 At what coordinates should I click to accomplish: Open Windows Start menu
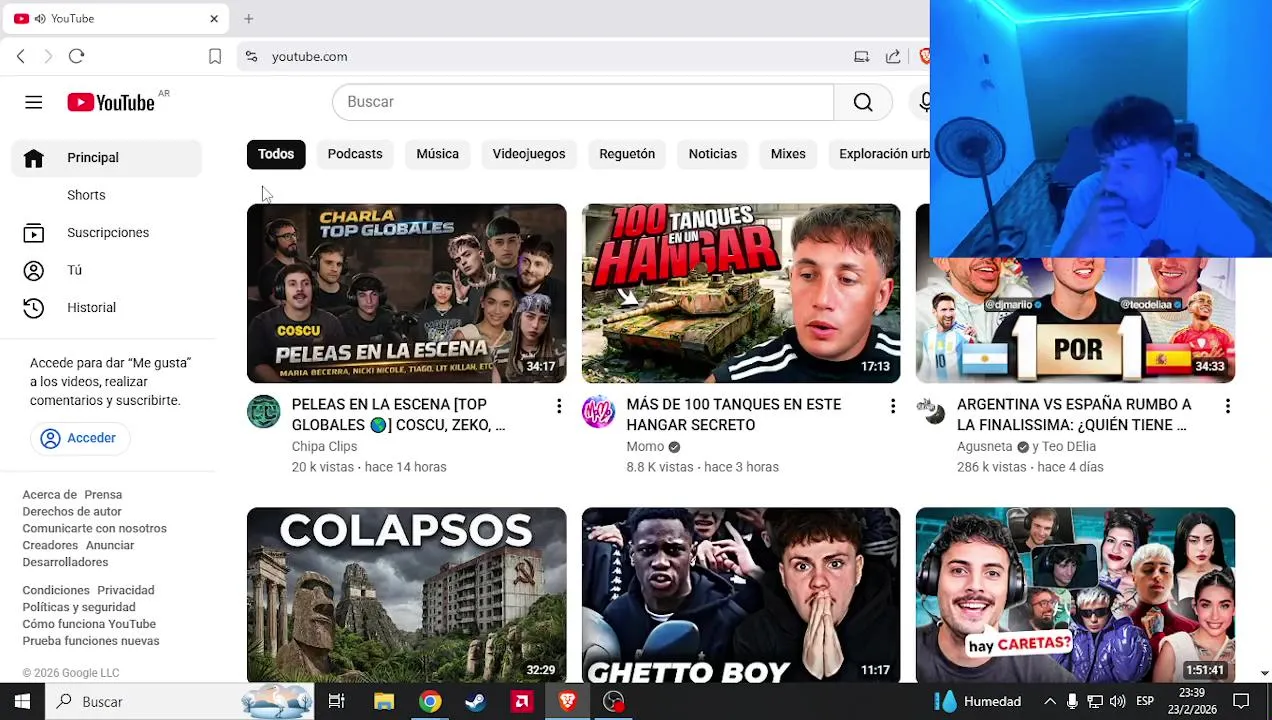(22, 702)
